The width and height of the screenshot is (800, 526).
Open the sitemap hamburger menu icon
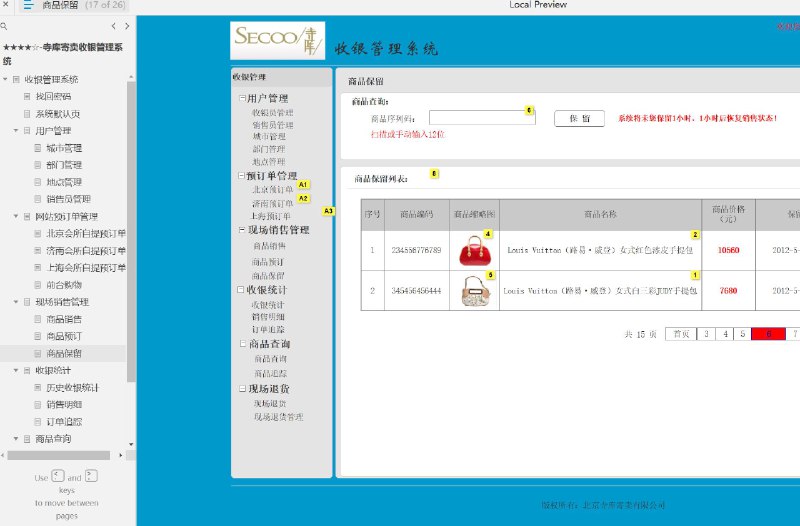(28, 6)
